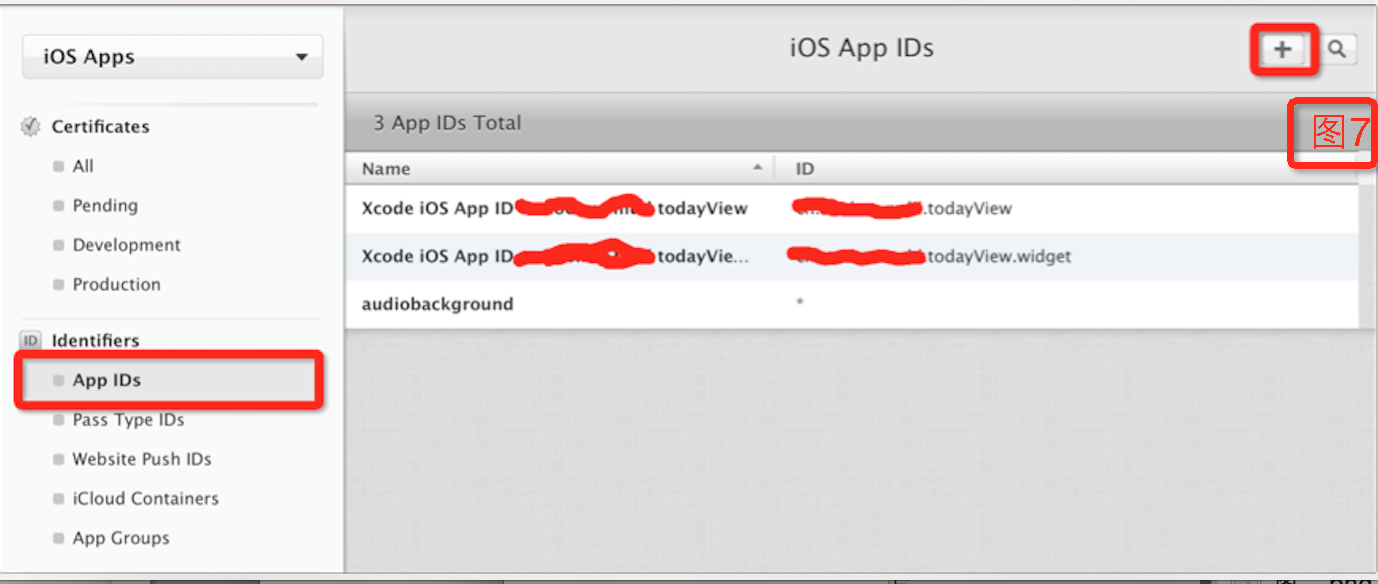1378x584 pixels.
Task: Select the todayView.widget App ID row
Action: [x=852, y=257]
